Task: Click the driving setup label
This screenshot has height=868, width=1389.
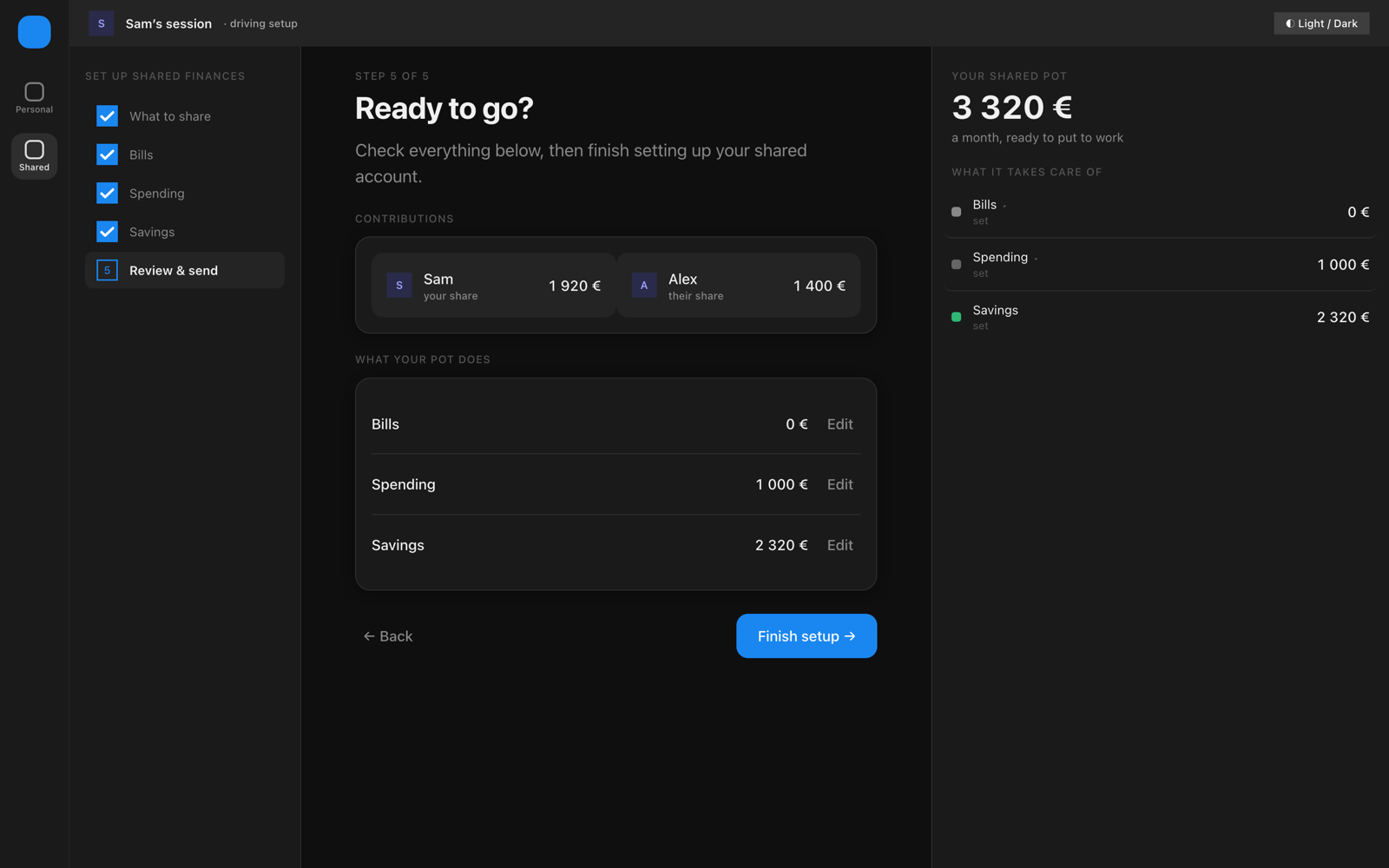Action: coord(263,23)
